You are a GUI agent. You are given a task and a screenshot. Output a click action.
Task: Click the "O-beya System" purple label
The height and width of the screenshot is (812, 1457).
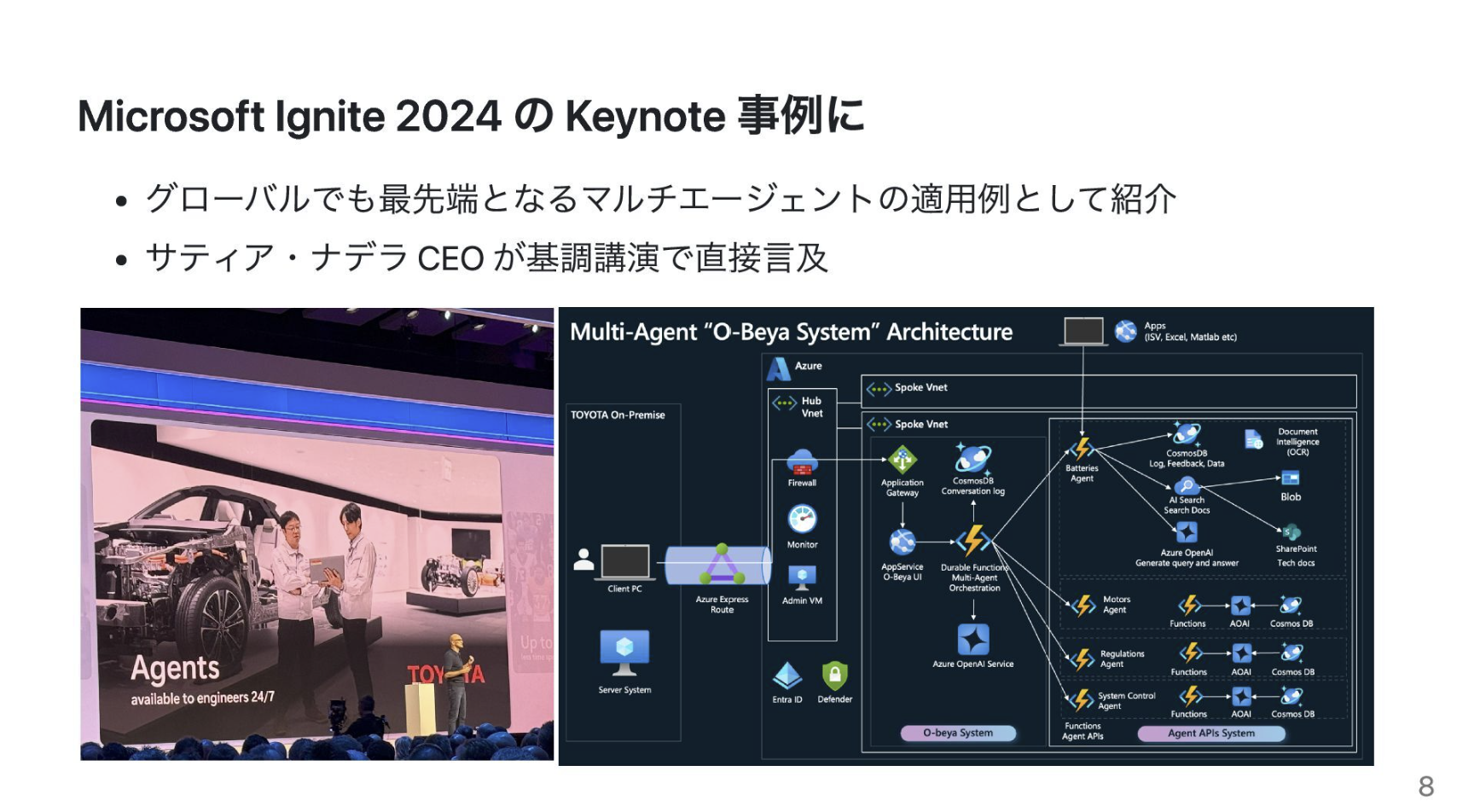(x=958, y=733)
